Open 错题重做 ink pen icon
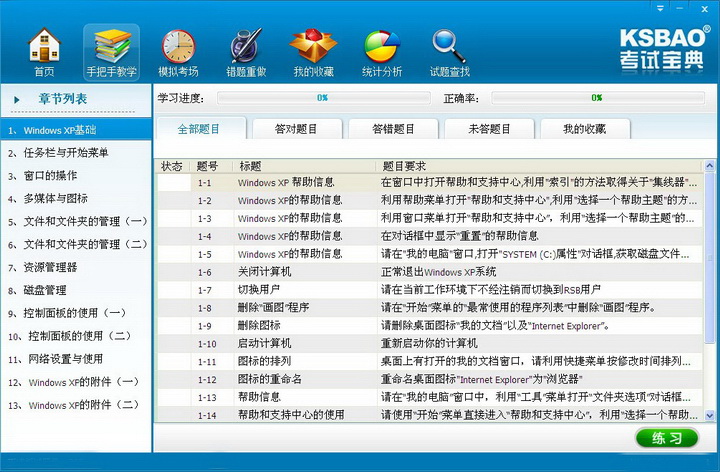The image size is (720, 472). coord(246,52)
